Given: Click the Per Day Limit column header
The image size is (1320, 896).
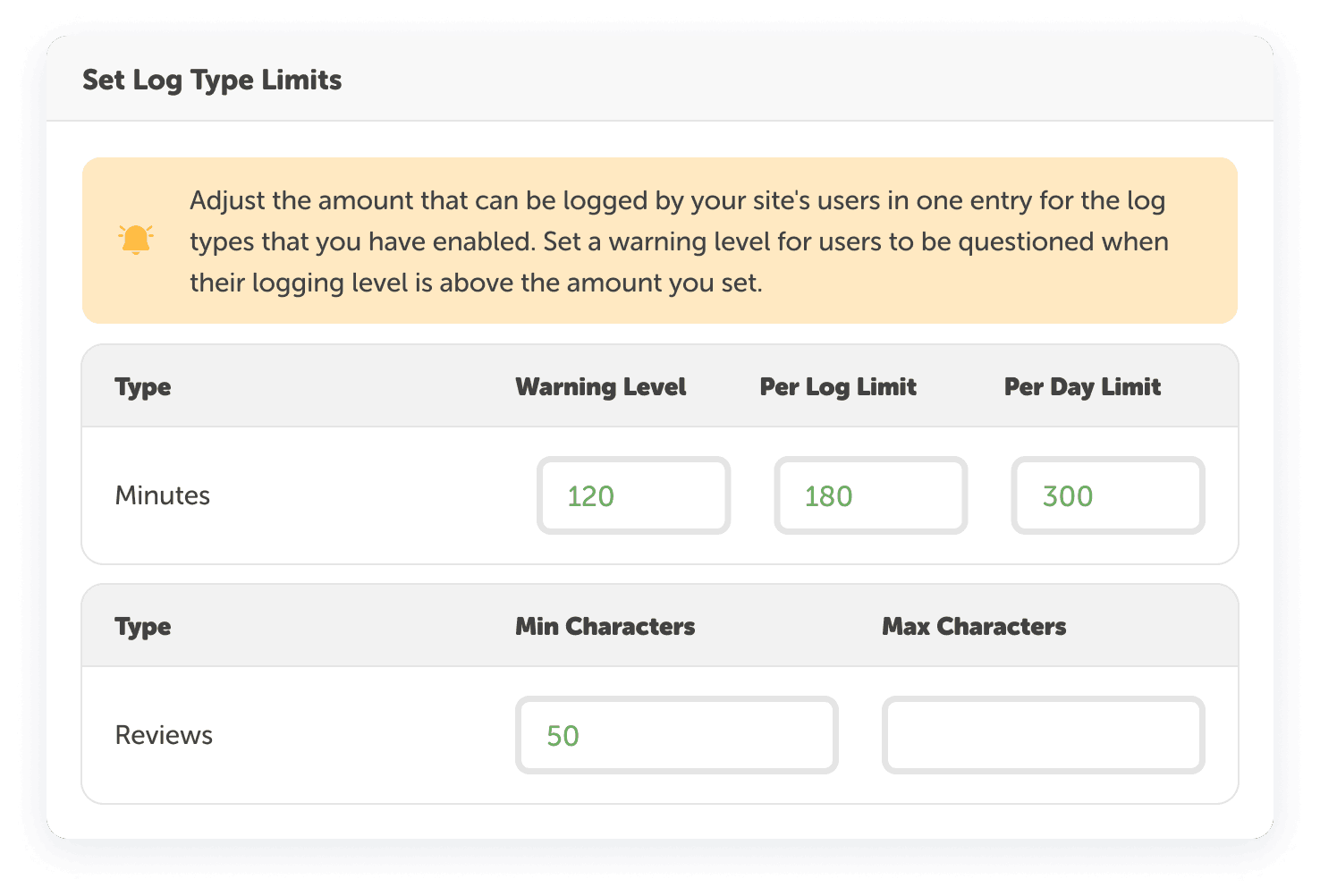Looking at the screenshot, I should [1082, 386].
